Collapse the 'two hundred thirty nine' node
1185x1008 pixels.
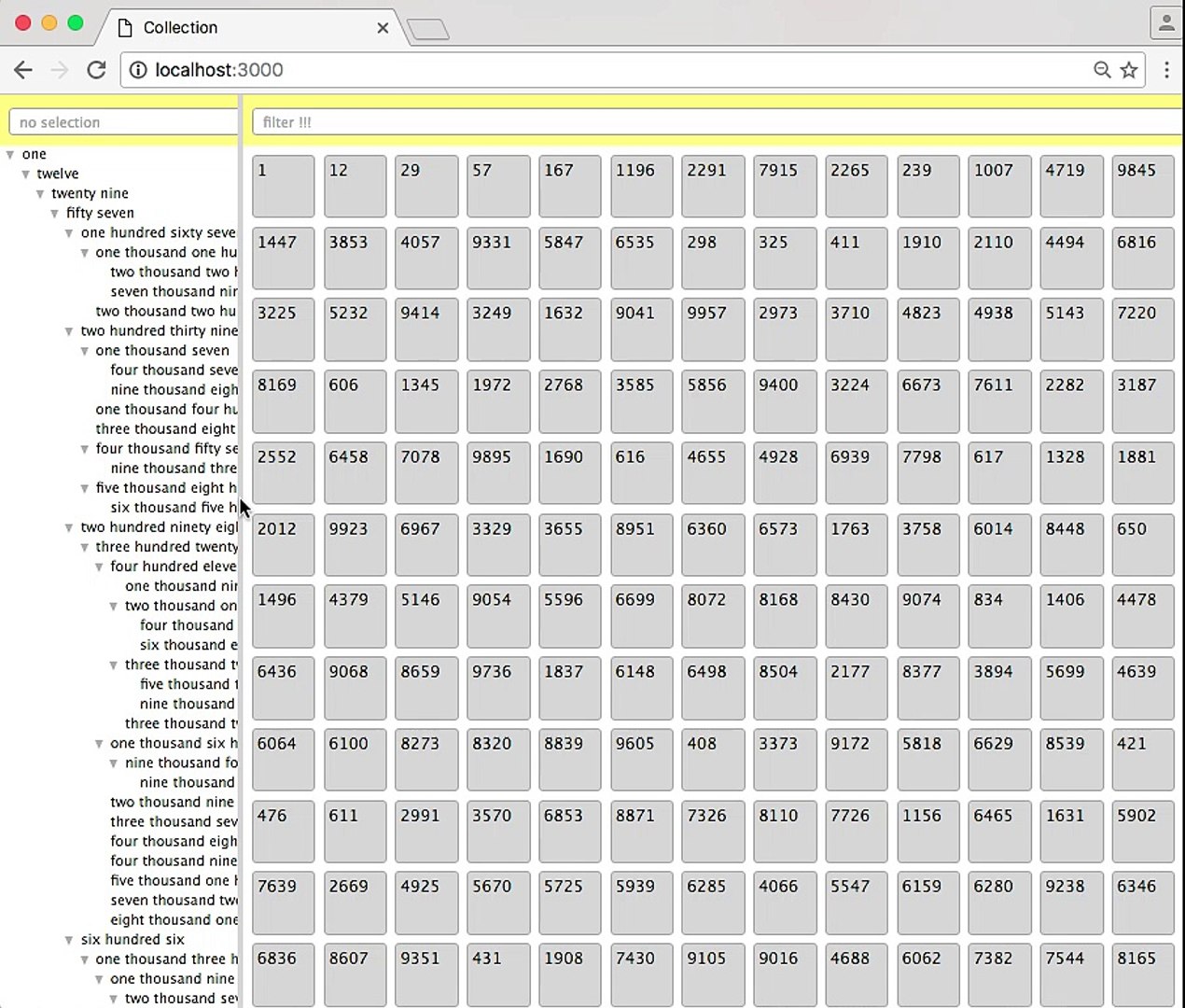69,331
